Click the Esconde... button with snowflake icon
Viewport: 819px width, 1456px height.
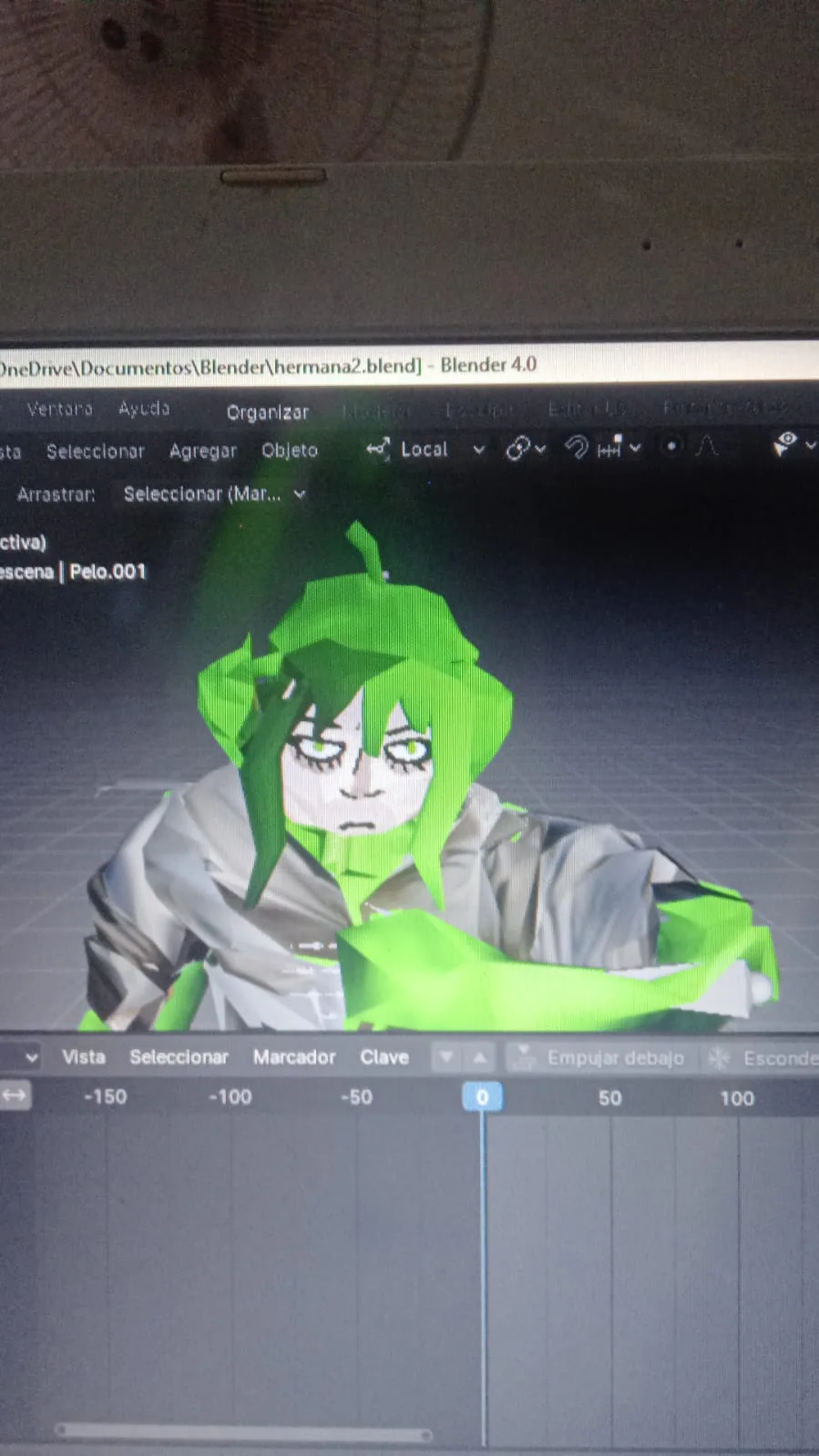[x=763, y=1058]
